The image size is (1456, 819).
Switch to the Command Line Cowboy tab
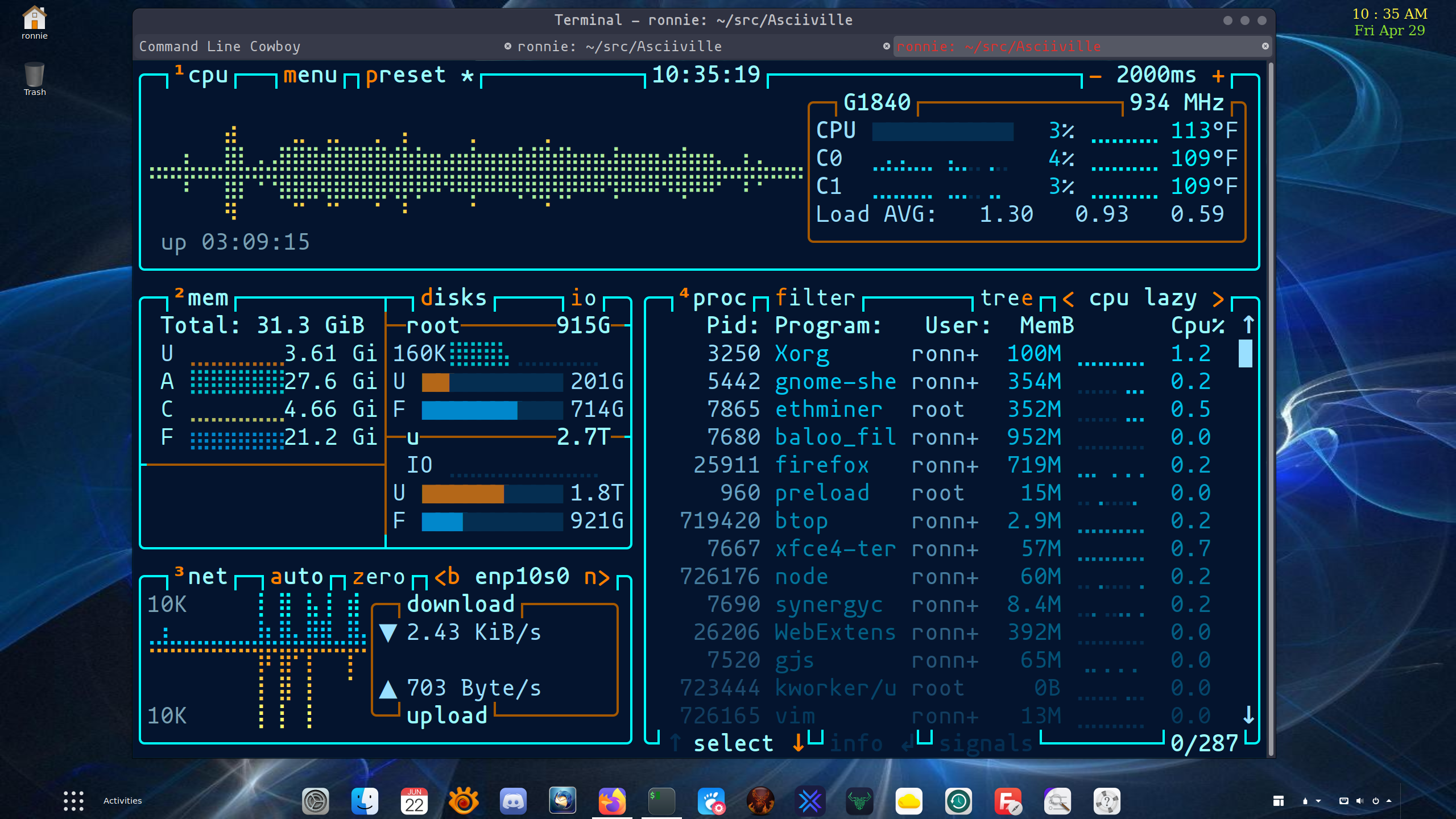(220, 47)
